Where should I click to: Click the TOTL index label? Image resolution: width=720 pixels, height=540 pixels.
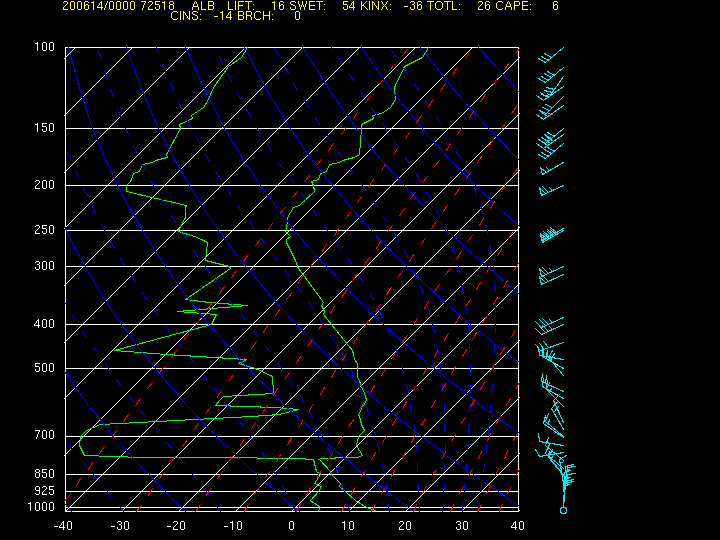(x=443, y=6)
